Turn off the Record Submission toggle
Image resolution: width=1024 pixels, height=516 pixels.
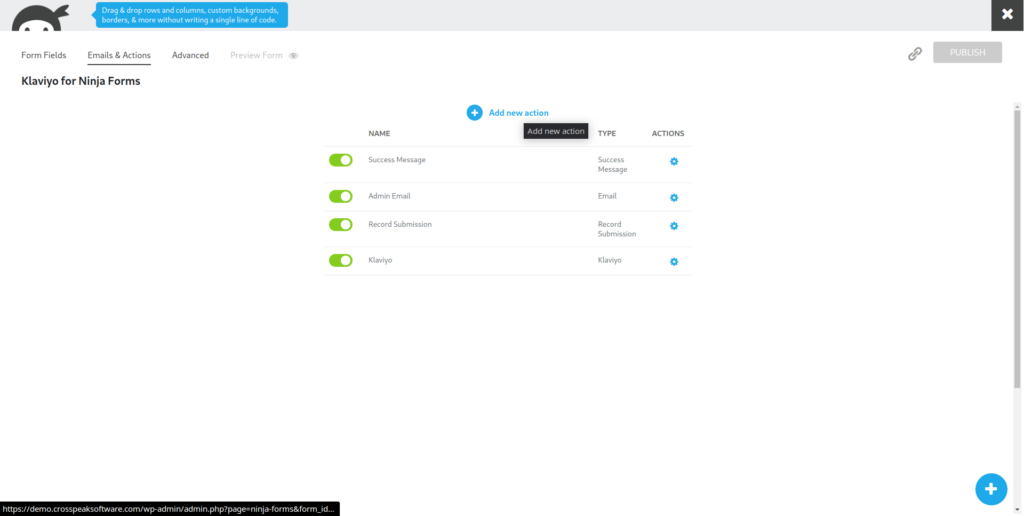[341, 225]
